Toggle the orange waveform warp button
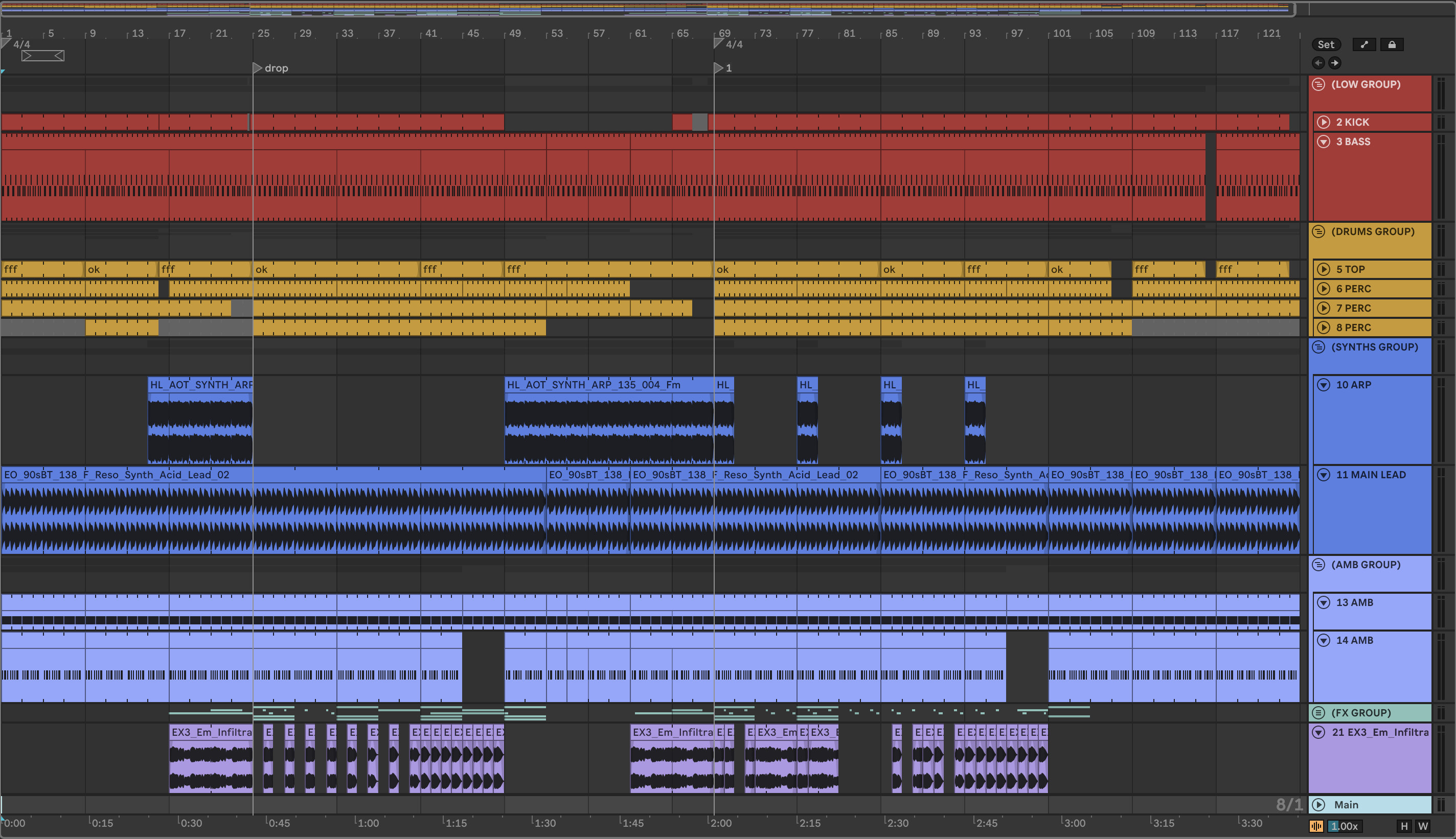1456x839 pixels. pyautogui.click(x=1316, y=826)
